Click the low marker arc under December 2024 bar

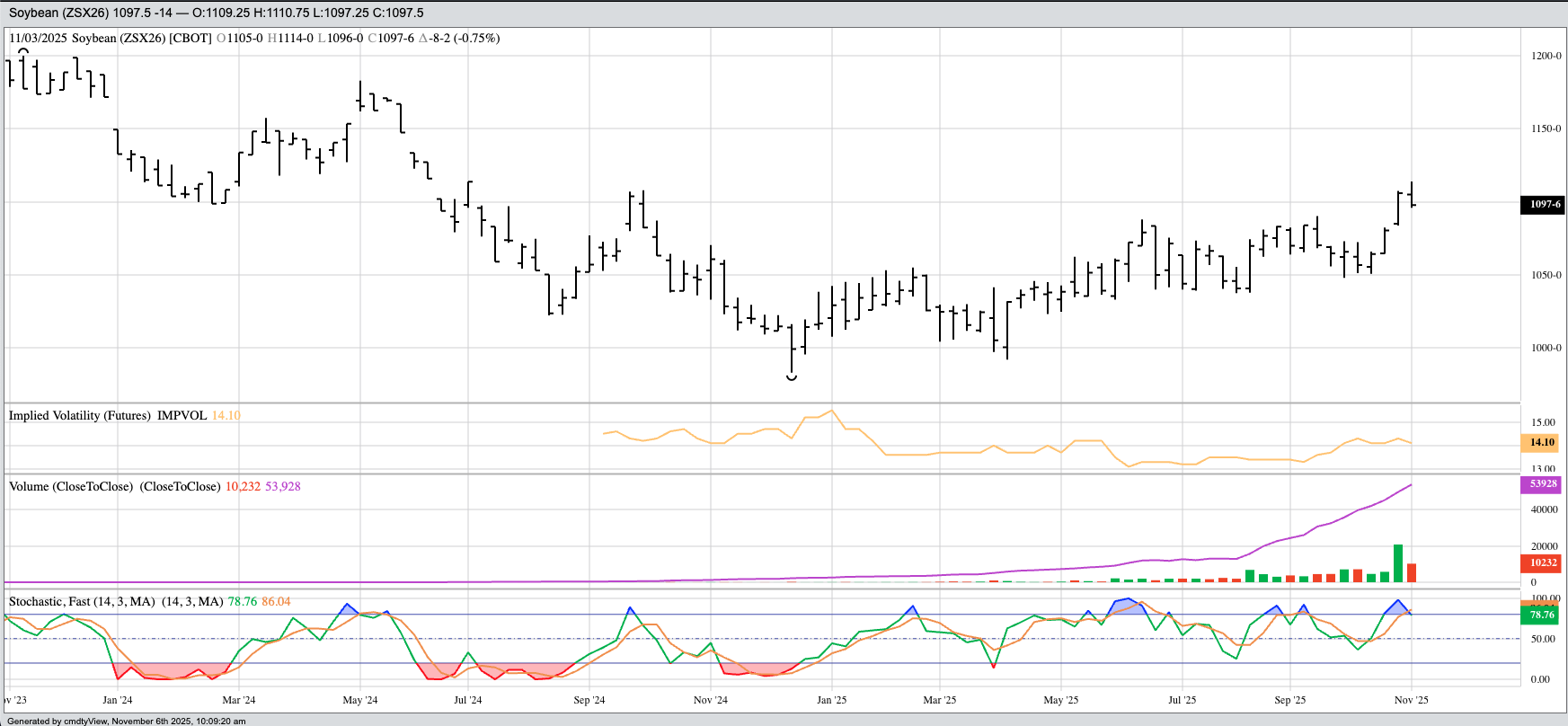[x=792, y=378]
